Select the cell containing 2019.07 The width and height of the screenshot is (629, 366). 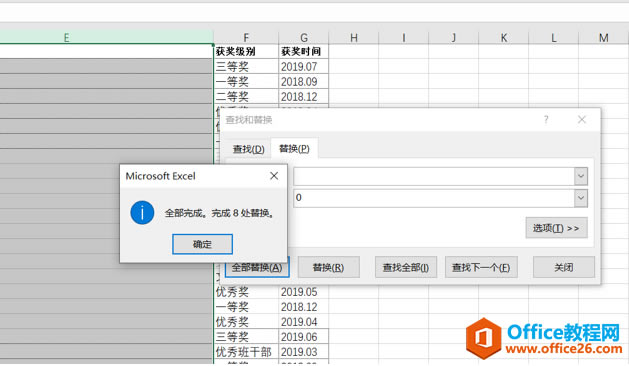(303, 67)
